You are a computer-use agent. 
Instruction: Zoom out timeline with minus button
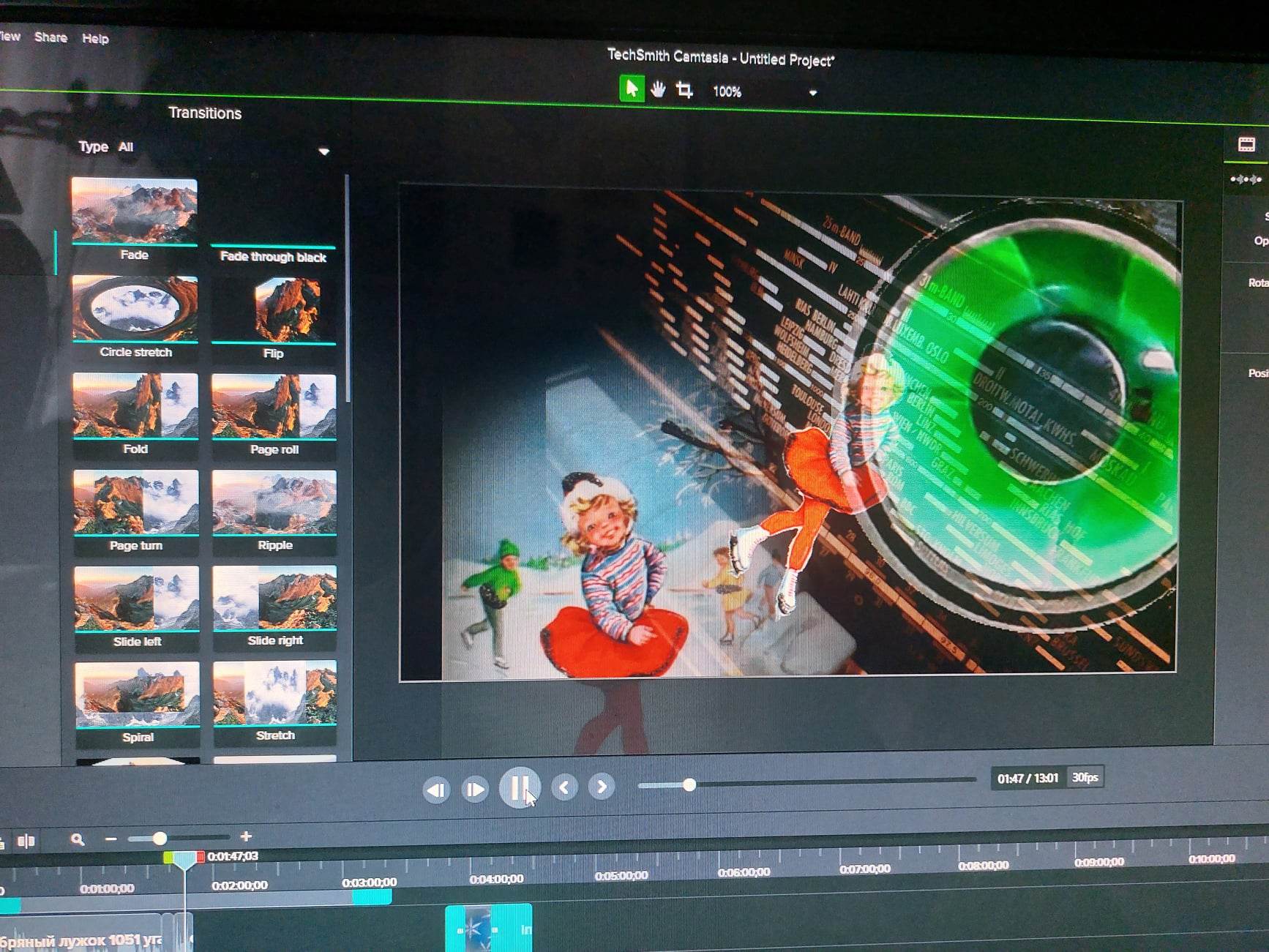pyautogui.click(x=111, y=839)
